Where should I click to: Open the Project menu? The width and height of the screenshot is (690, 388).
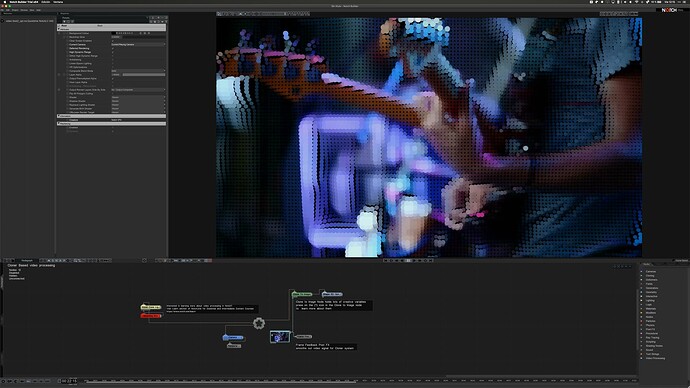click(x=15, y=10)
